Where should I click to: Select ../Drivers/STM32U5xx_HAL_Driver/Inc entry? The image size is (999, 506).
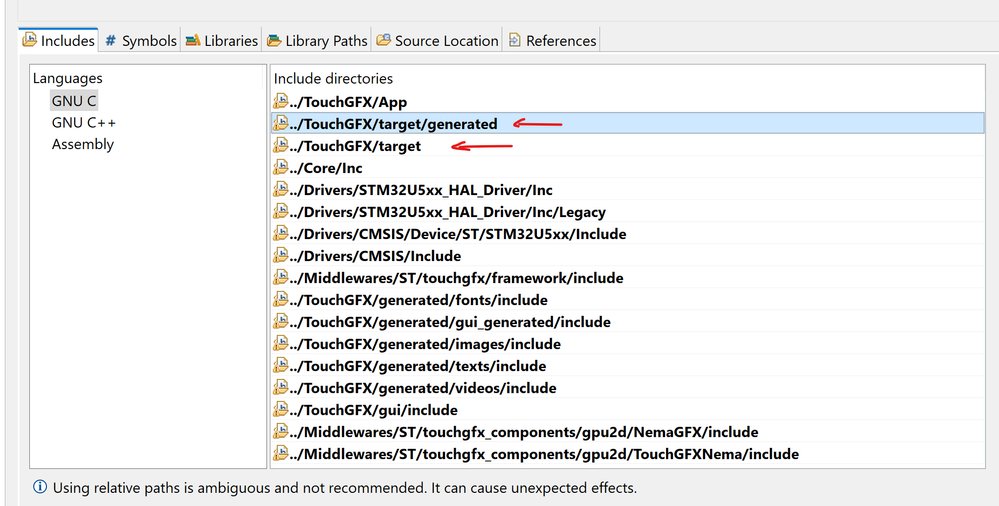tap(628, 190)
